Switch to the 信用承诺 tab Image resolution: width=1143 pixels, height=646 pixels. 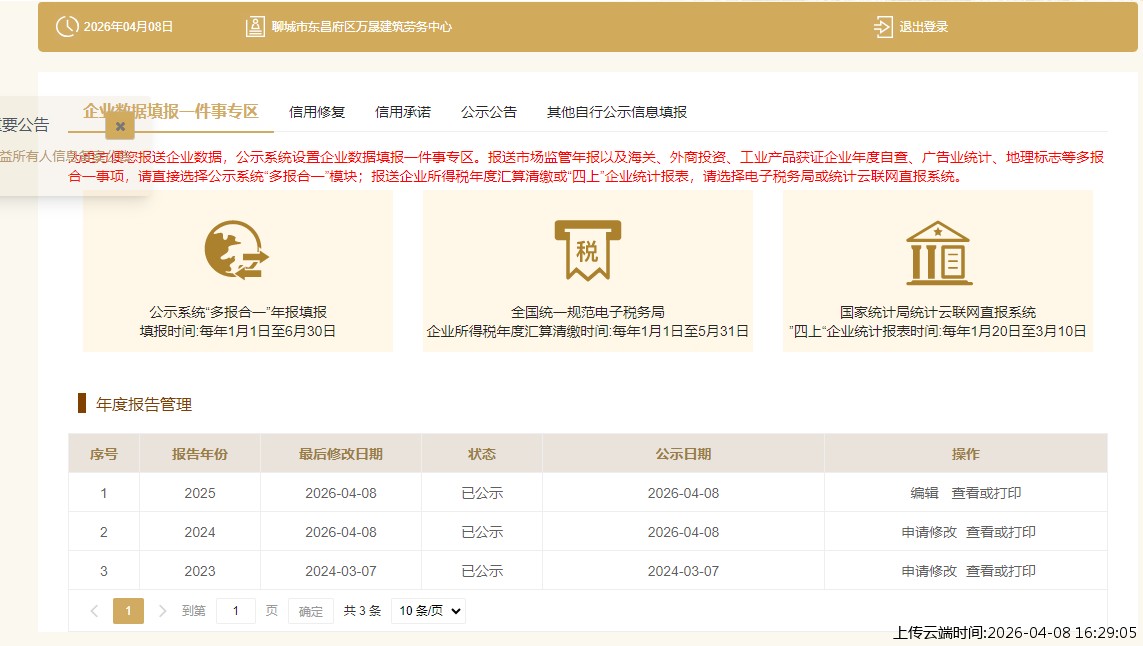click(x=403, y=112)
